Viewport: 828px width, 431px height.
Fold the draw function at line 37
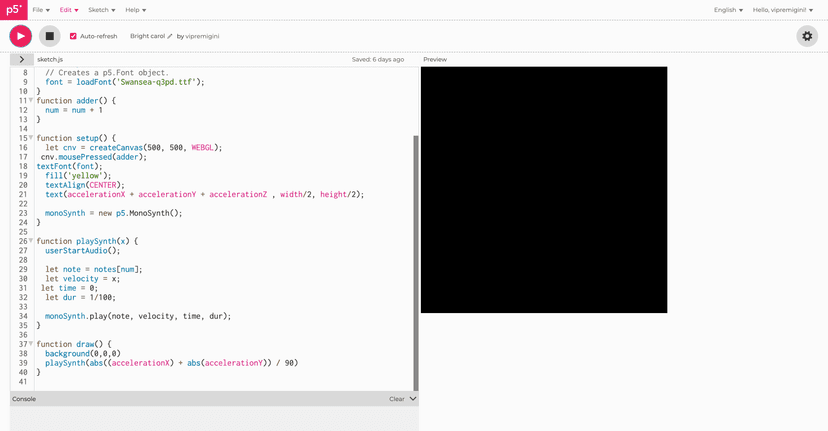(31, 345)
